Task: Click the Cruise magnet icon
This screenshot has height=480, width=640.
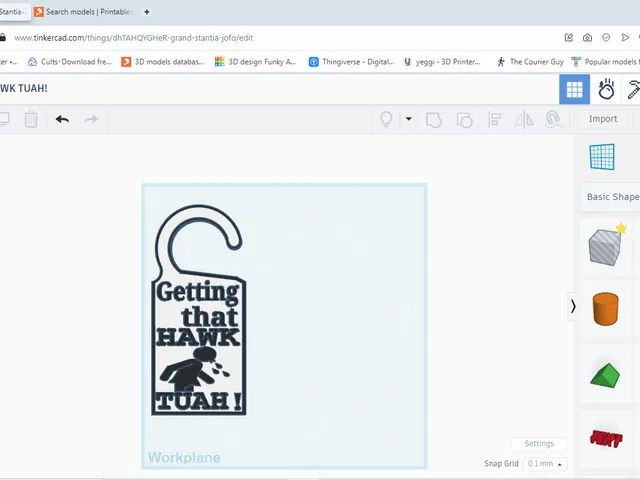Action: tap(553, 120)
